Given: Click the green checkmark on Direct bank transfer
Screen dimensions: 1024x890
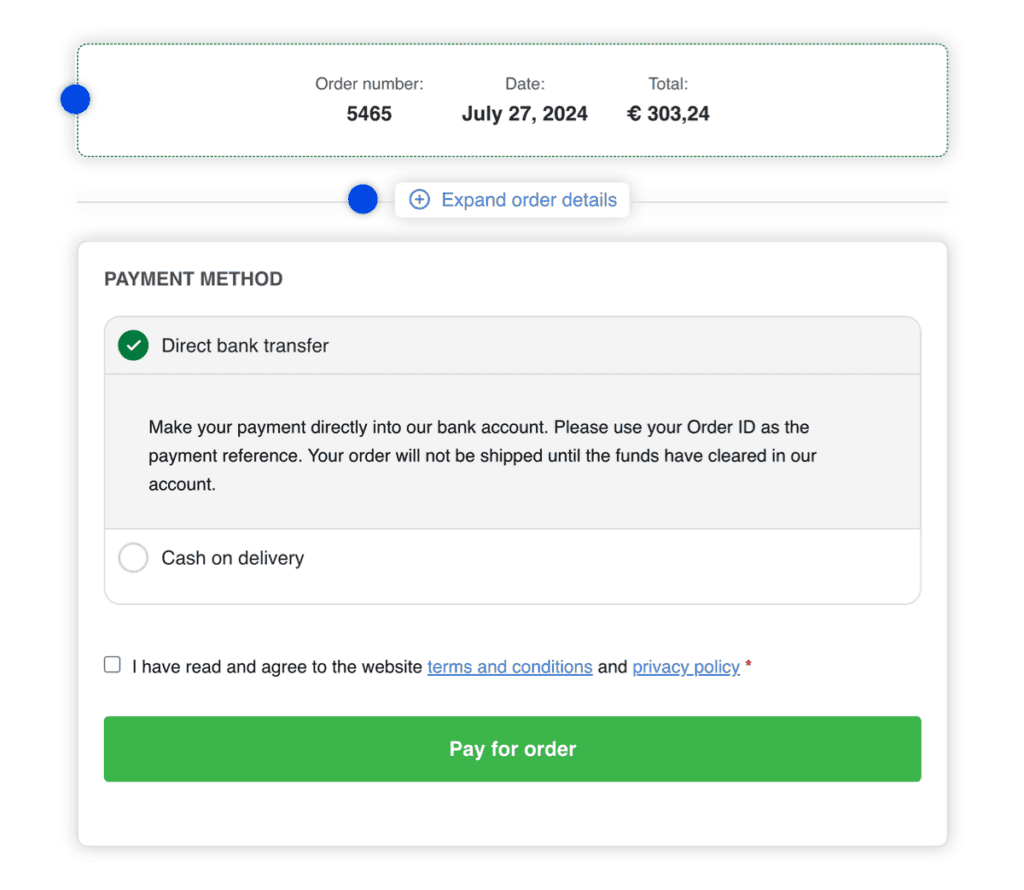Looking at the screenshot, I should coord(133,345).
